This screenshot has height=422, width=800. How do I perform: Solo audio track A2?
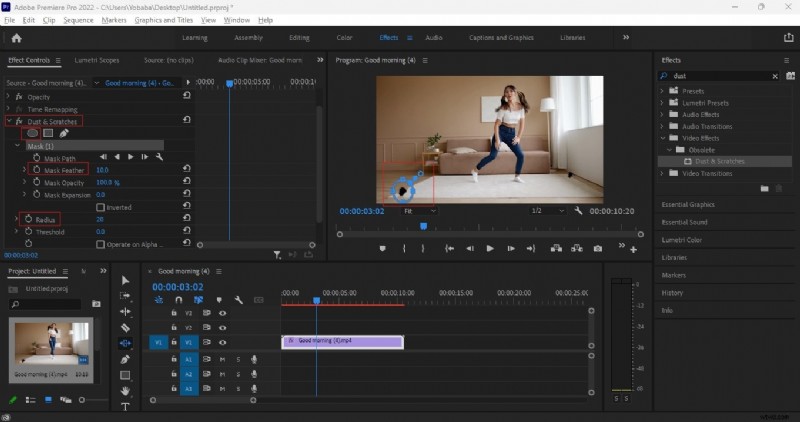click(x=238, y=374)
